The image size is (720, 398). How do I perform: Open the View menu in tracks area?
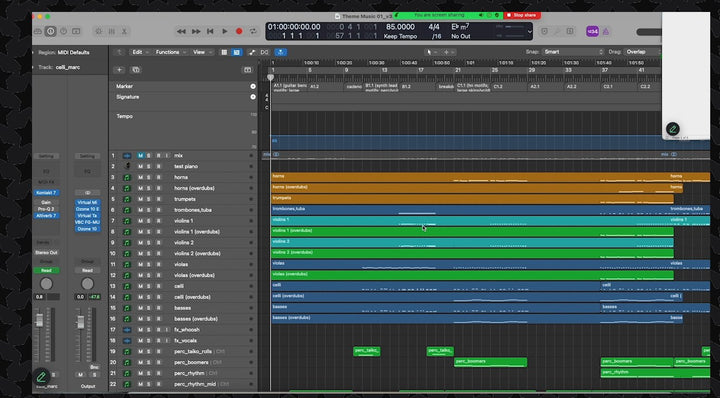coord(202,52)
